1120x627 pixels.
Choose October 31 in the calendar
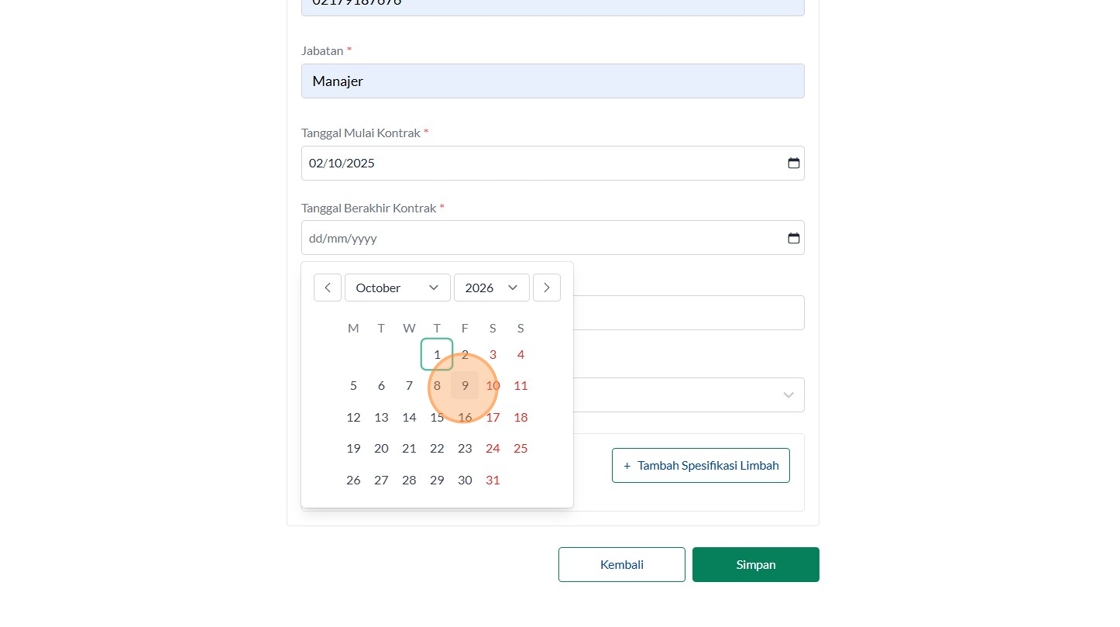tap(493, 480)
